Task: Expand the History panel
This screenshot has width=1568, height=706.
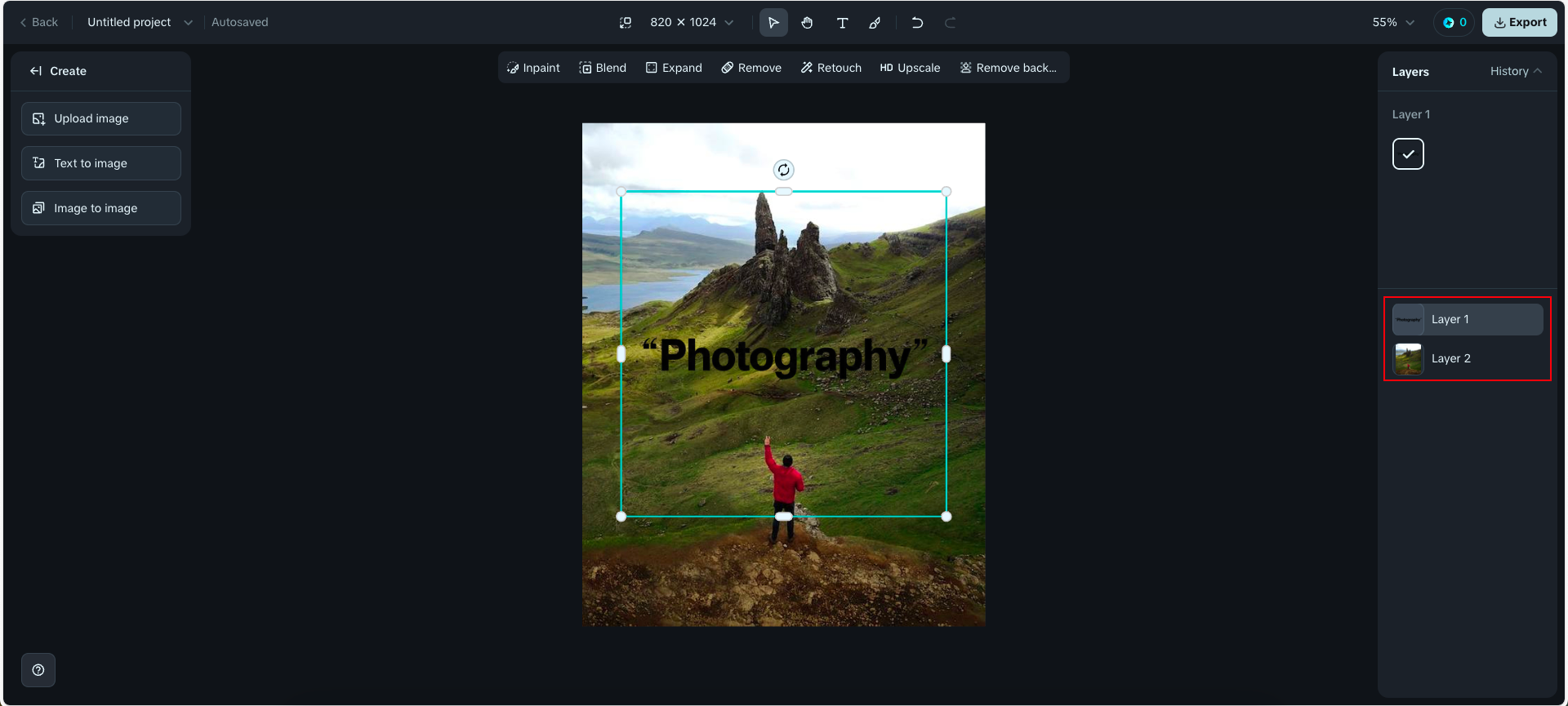Action: pos(1515,71)
